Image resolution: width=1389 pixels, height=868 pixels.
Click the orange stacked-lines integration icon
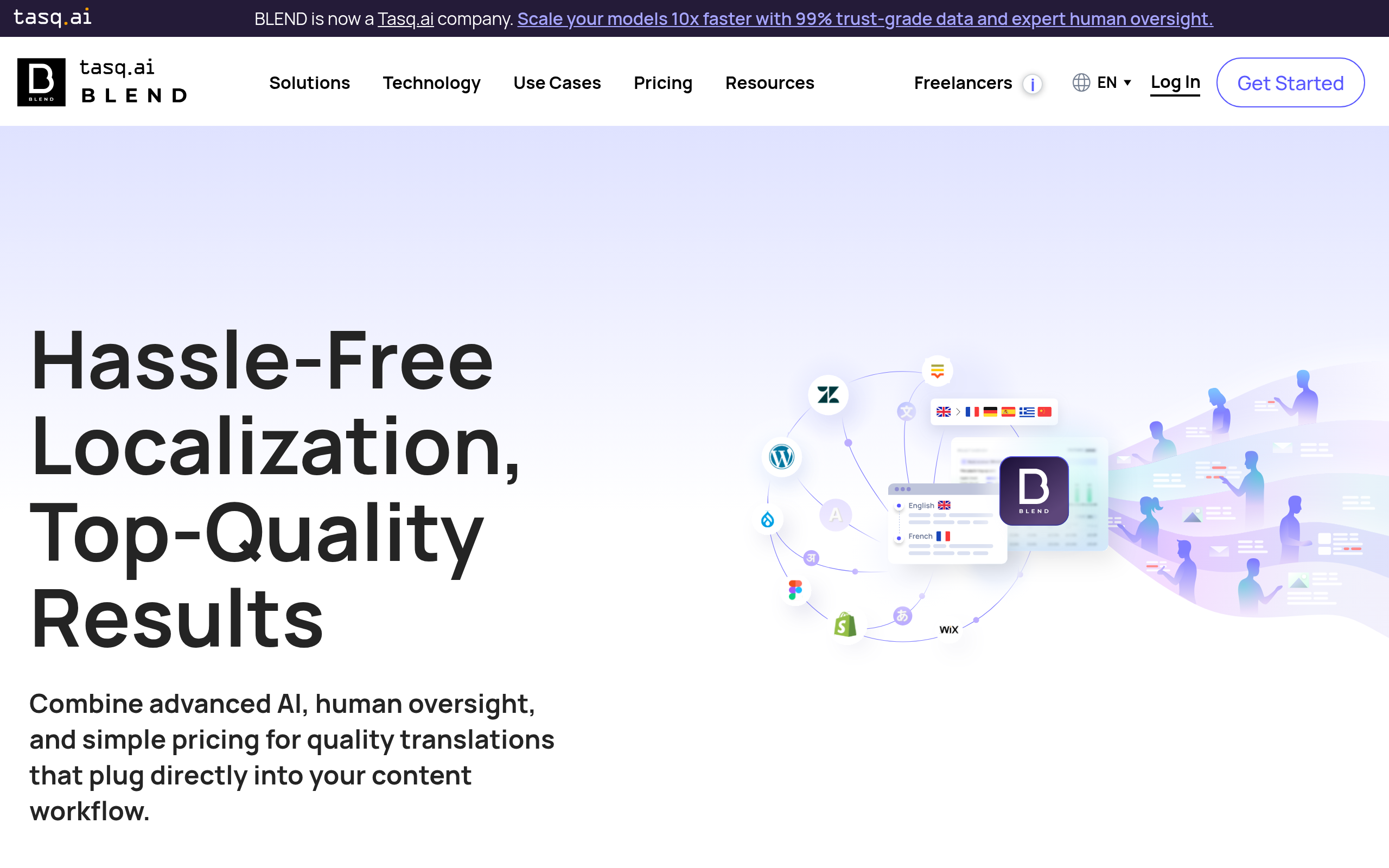click(937, 371)
